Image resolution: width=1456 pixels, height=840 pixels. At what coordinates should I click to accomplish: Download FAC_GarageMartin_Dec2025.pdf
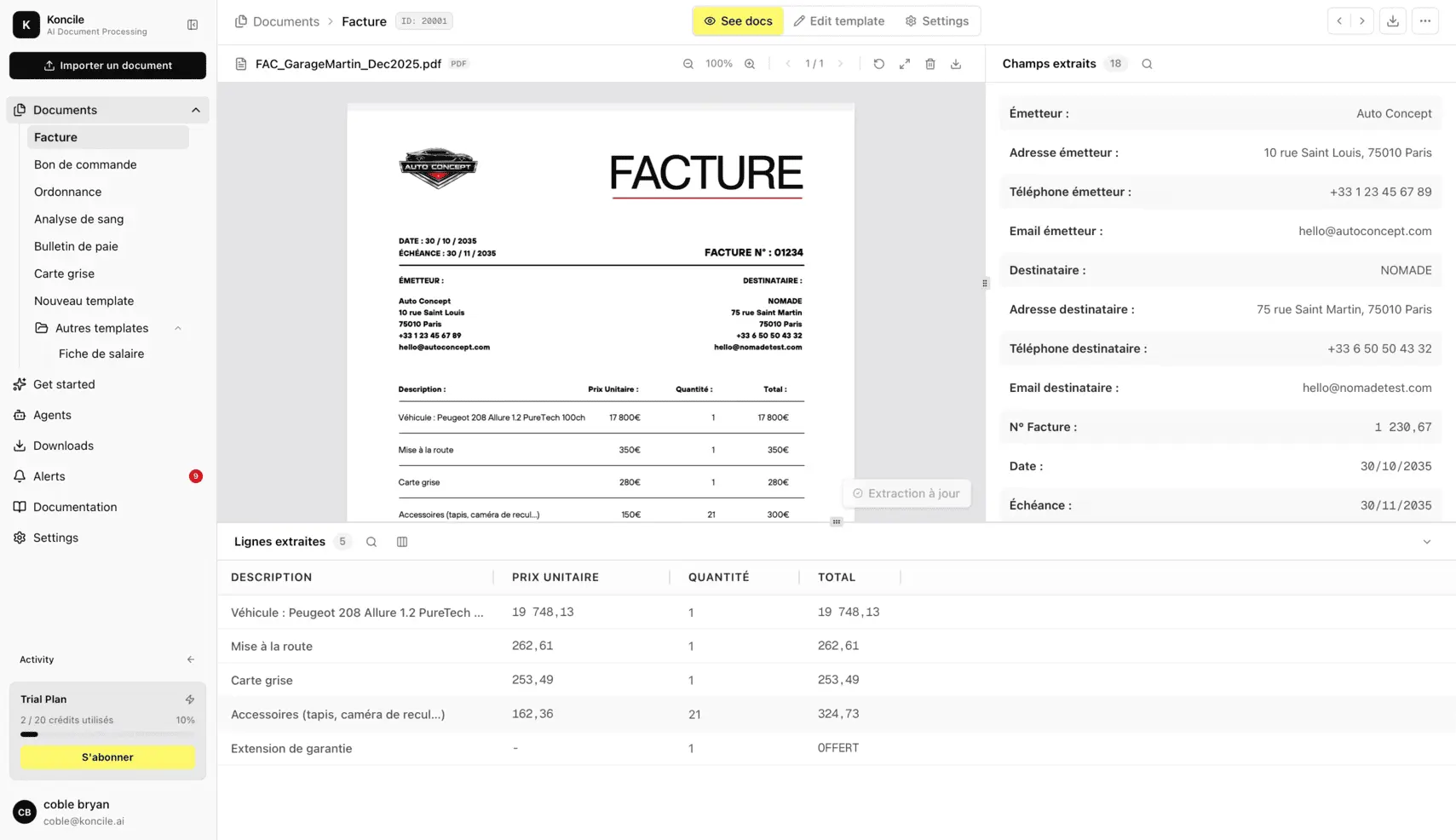tap(956, 63)
